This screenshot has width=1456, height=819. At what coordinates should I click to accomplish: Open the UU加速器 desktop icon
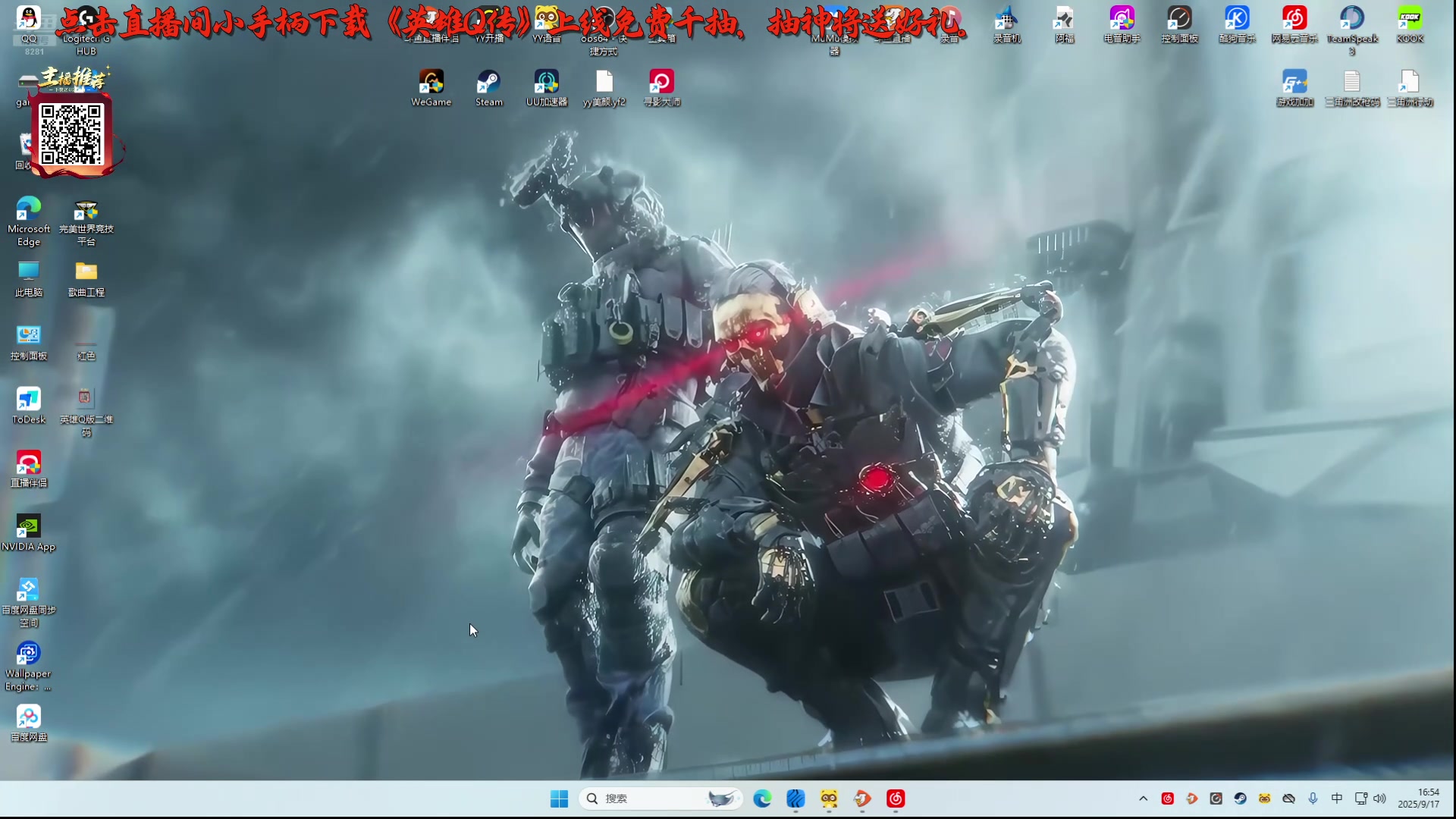546,88
